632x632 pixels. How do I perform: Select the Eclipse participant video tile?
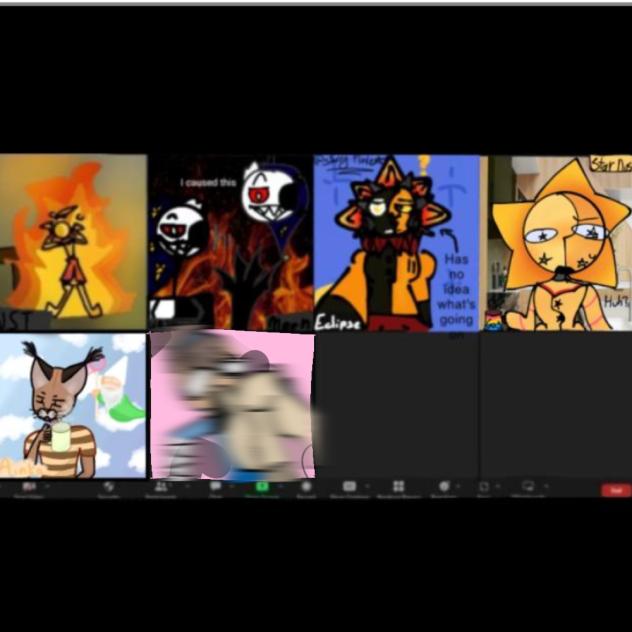pyautogui.click(x=397, y=243)
